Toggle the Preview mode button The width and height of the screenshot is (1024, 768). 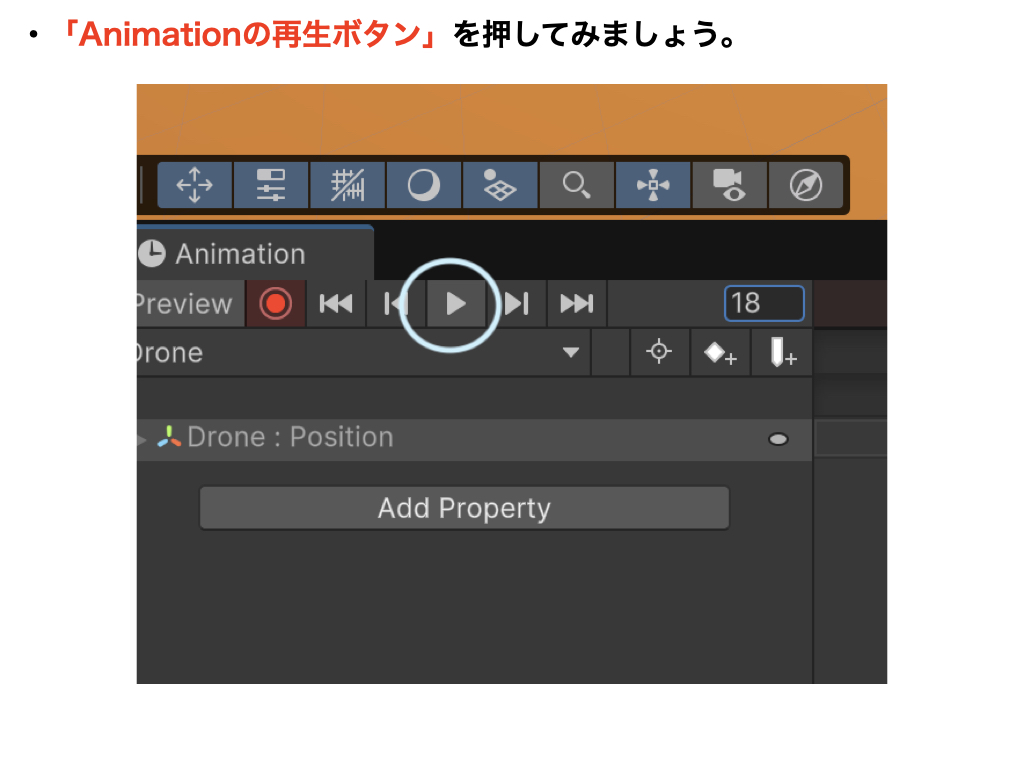click(x=185, y=304)
